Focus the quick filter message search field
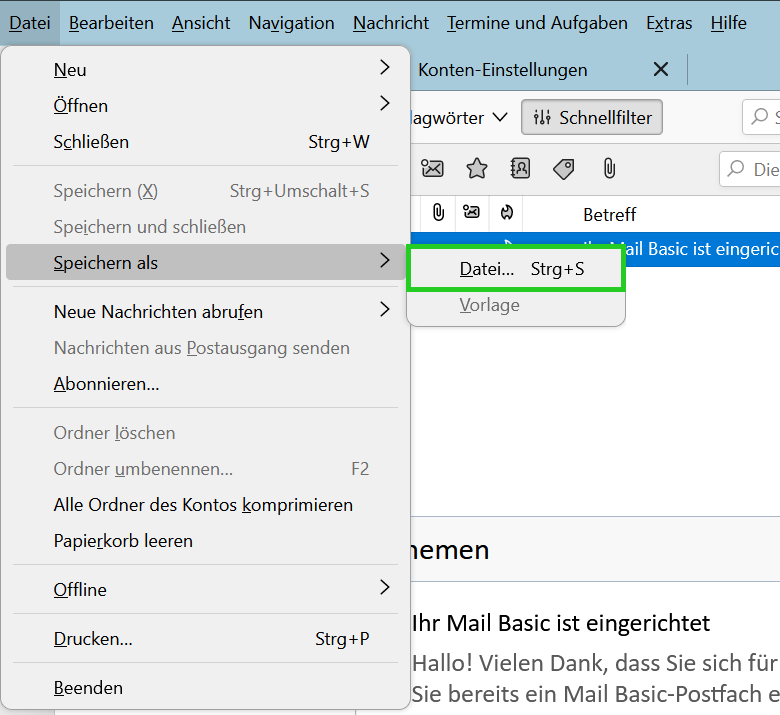Screen dimensions: 780x715 point(750,169)
